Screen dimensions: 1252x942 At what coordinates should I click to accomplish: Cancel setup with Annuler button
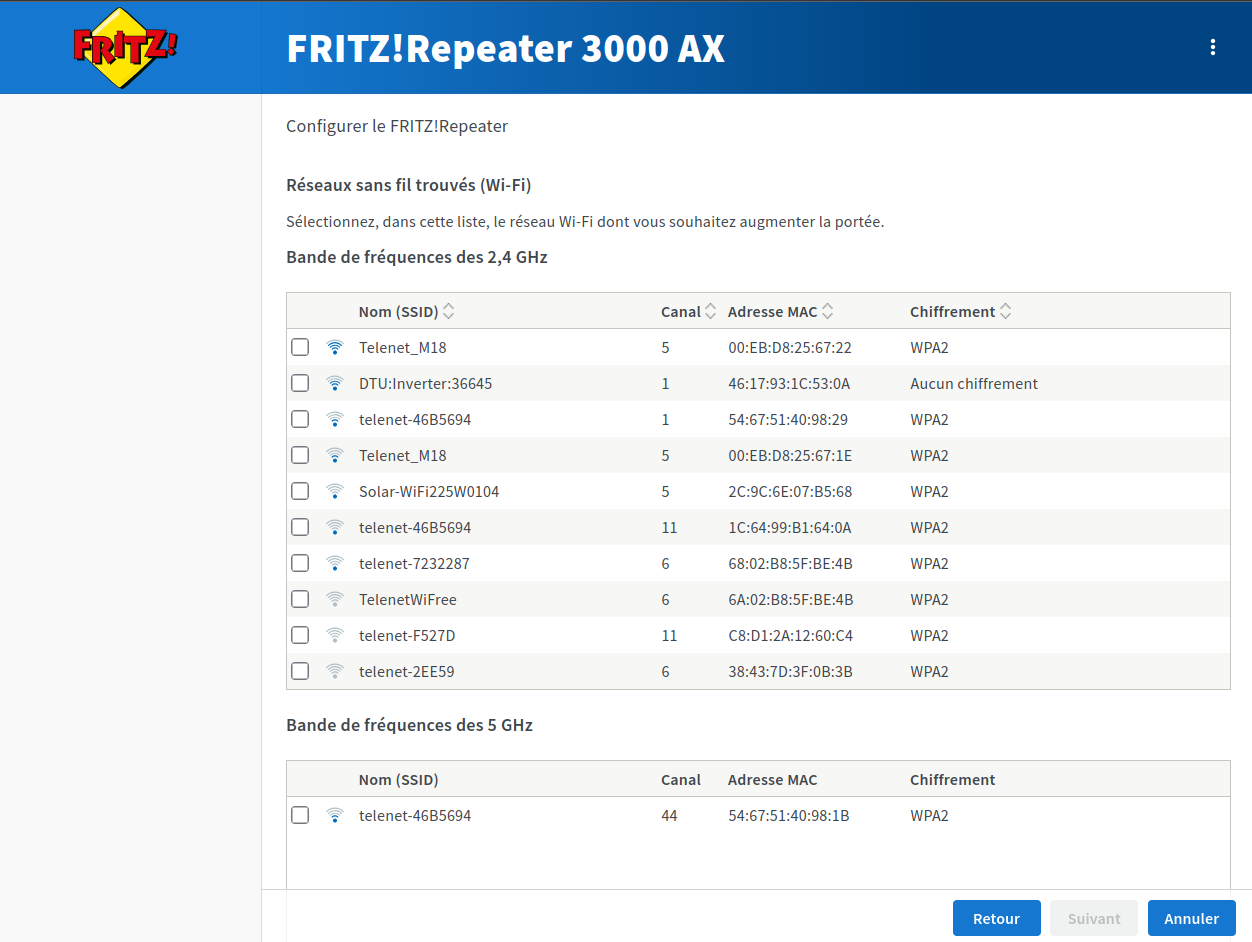click(x=1192, y=918)
